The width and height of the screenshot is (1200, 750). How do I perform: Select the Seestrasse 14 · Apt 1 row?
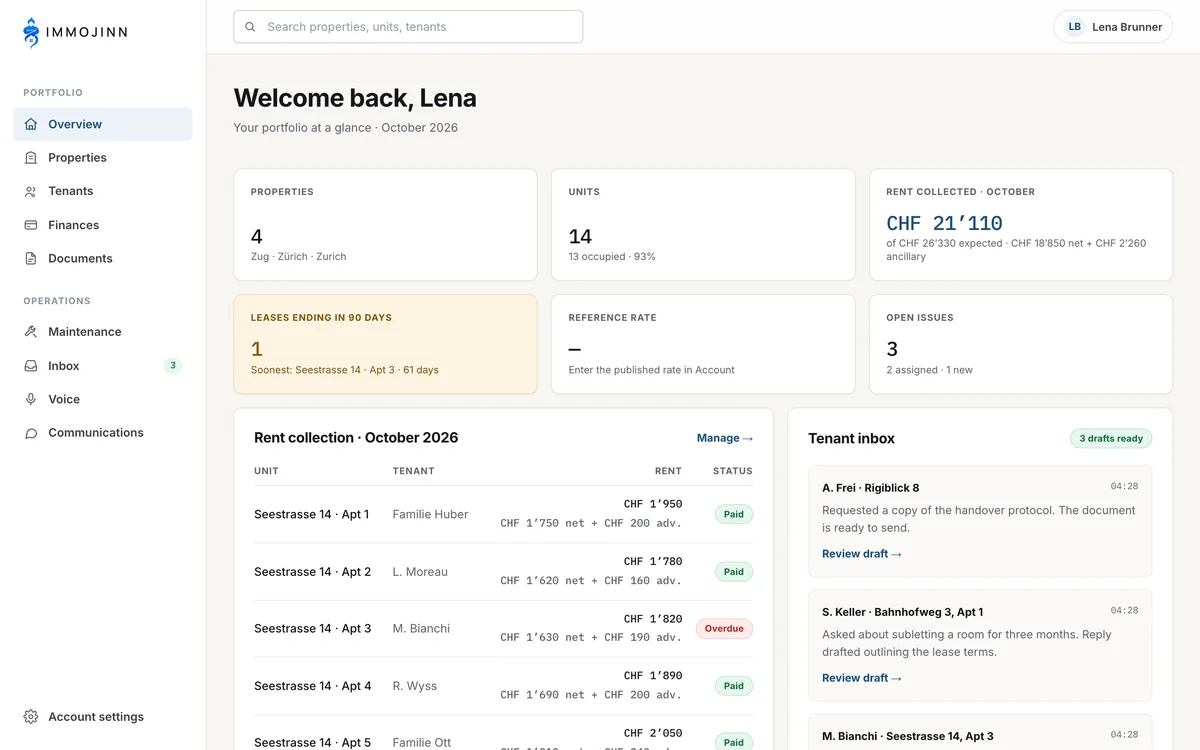(x=503, y=514)
